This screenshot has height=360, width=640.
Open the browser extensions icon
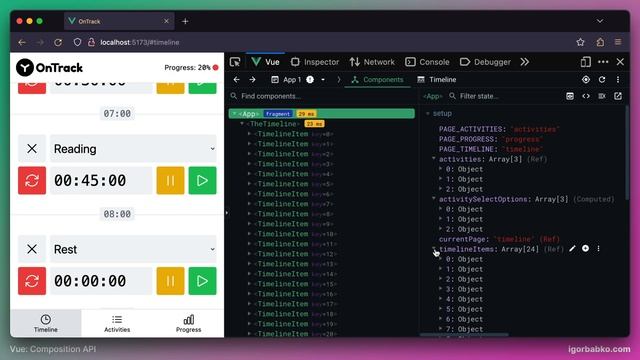(600, 42)
